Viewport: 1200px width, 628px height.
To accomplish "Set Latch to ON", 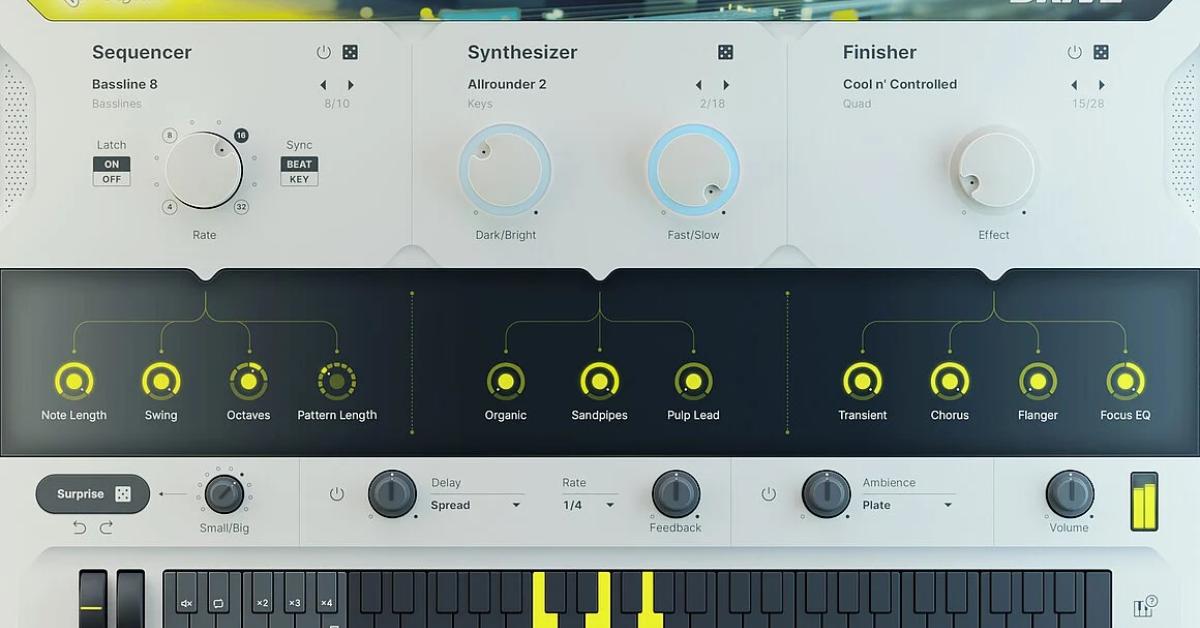I will tap(110, 163).
